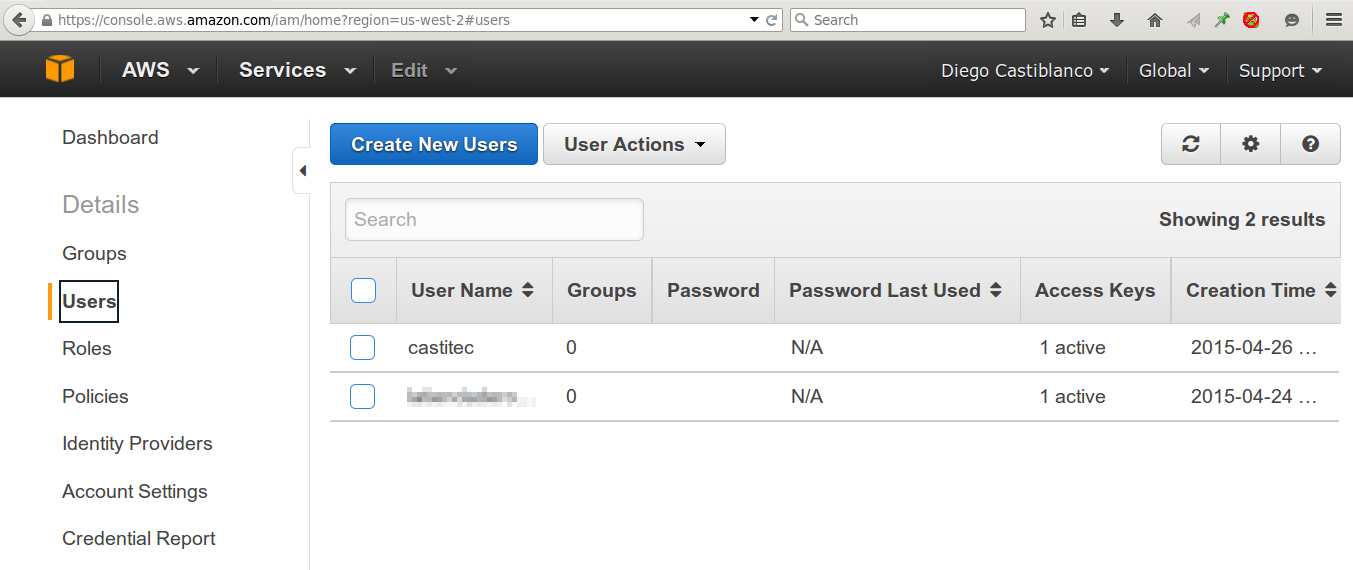
Task: Click the red blocked-script extension icon
Action: tap(1251, 20)
